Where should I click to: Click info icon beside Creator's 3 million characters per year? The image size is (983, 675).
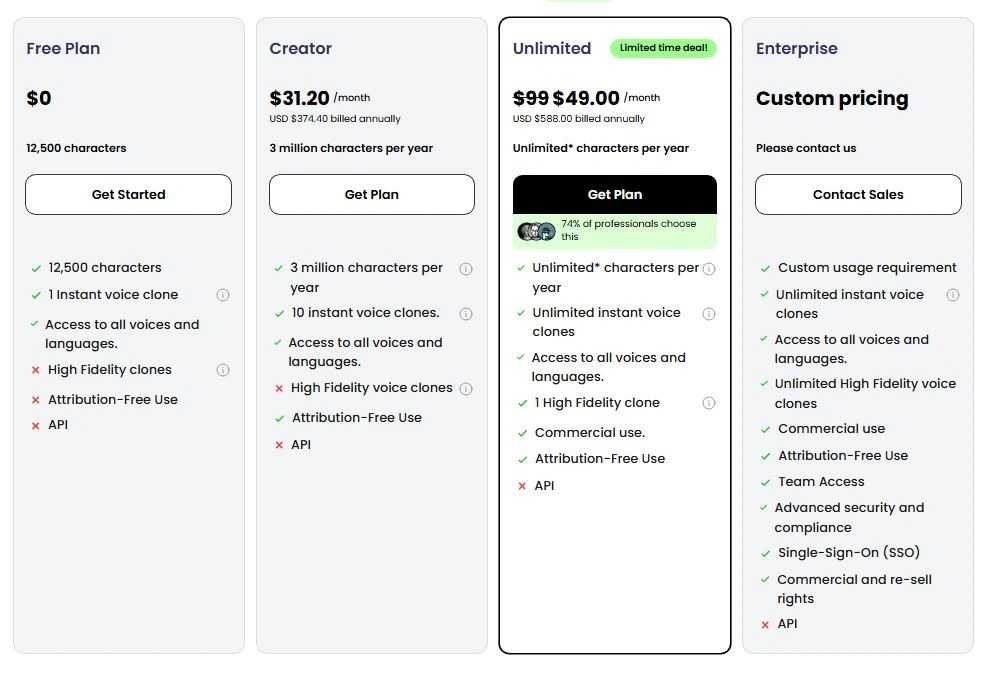coord(466,269)
